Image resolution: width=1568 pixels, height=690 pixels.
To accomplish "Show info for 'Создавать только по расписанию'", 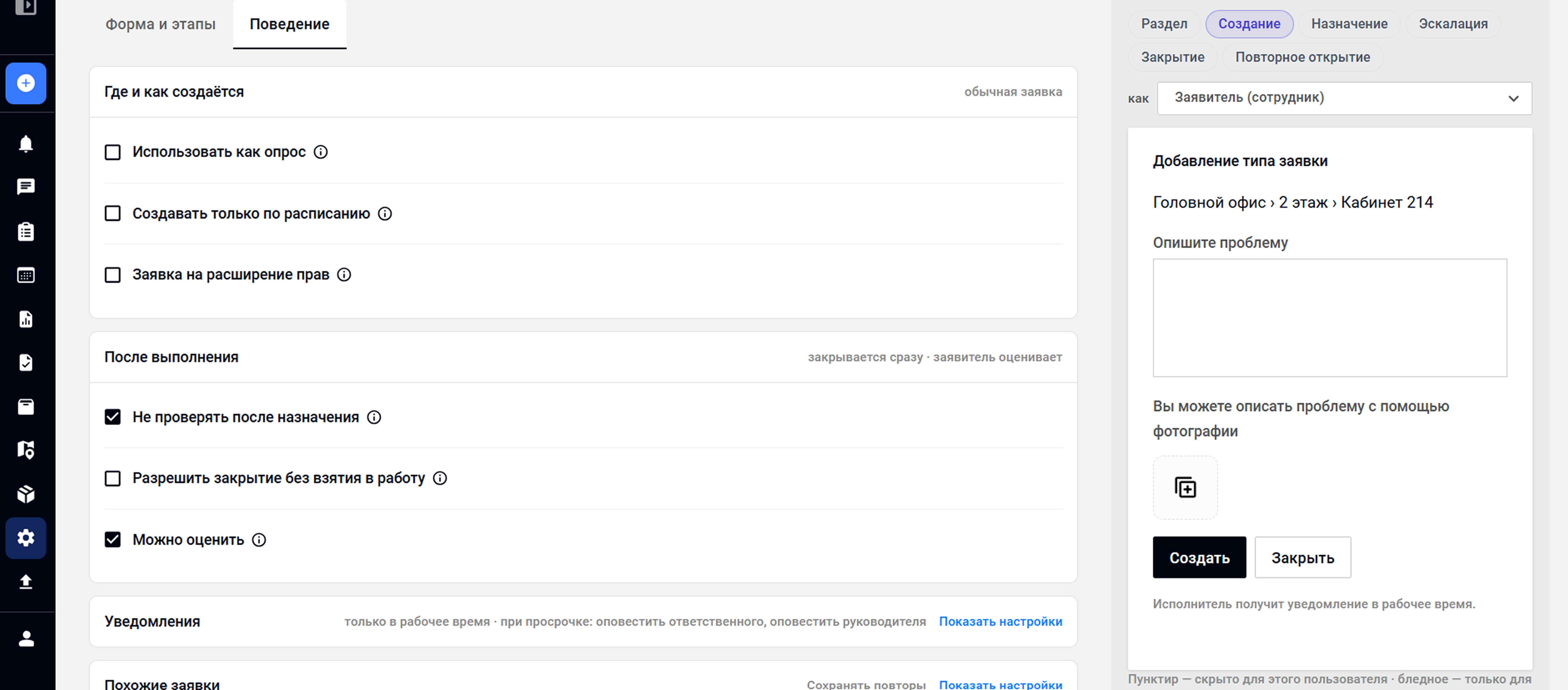I will 385,214.
